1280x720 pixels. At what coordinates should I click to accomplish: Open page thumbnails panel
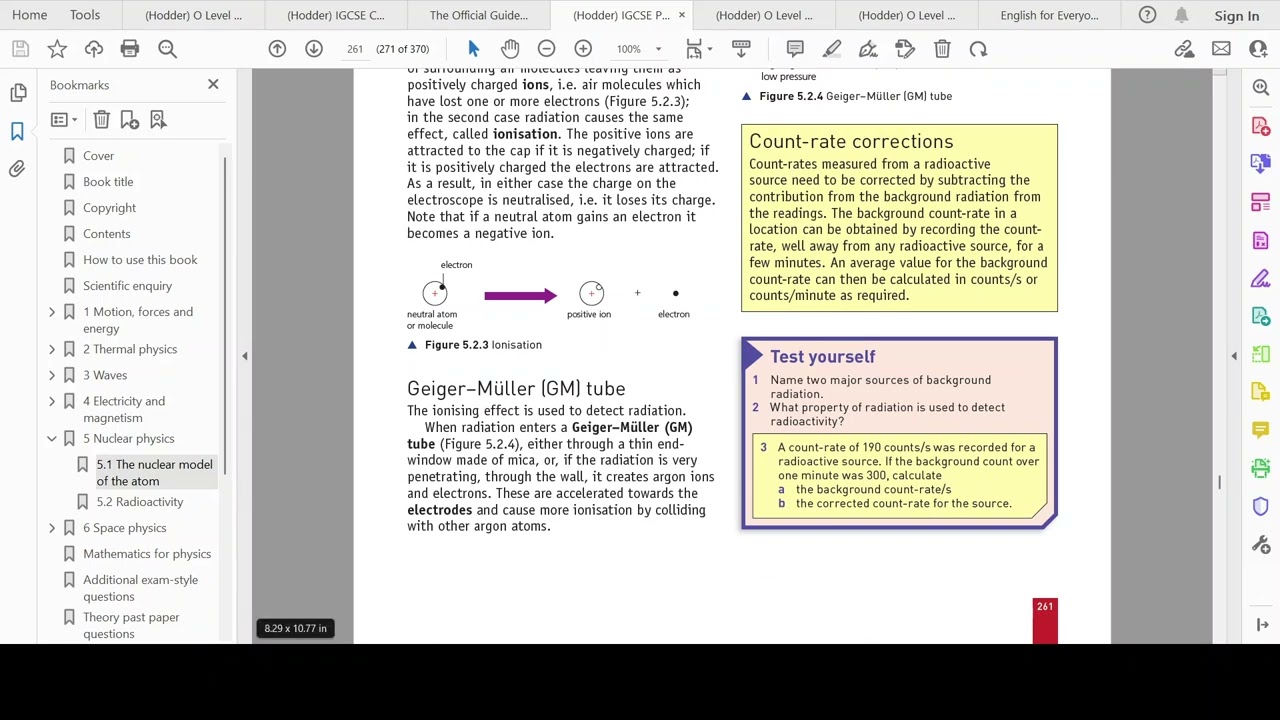(18, 93)
